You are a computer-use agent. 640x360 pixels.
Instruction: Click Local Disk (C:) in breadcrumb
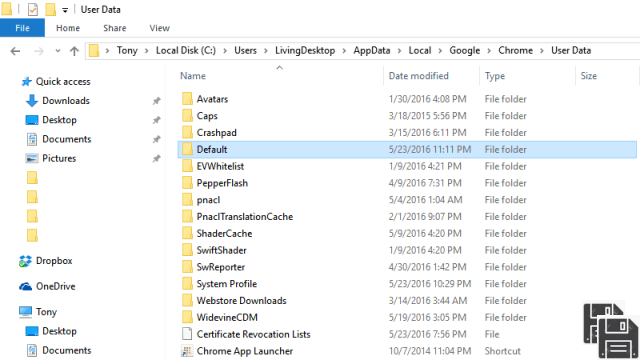coord(186,51)
